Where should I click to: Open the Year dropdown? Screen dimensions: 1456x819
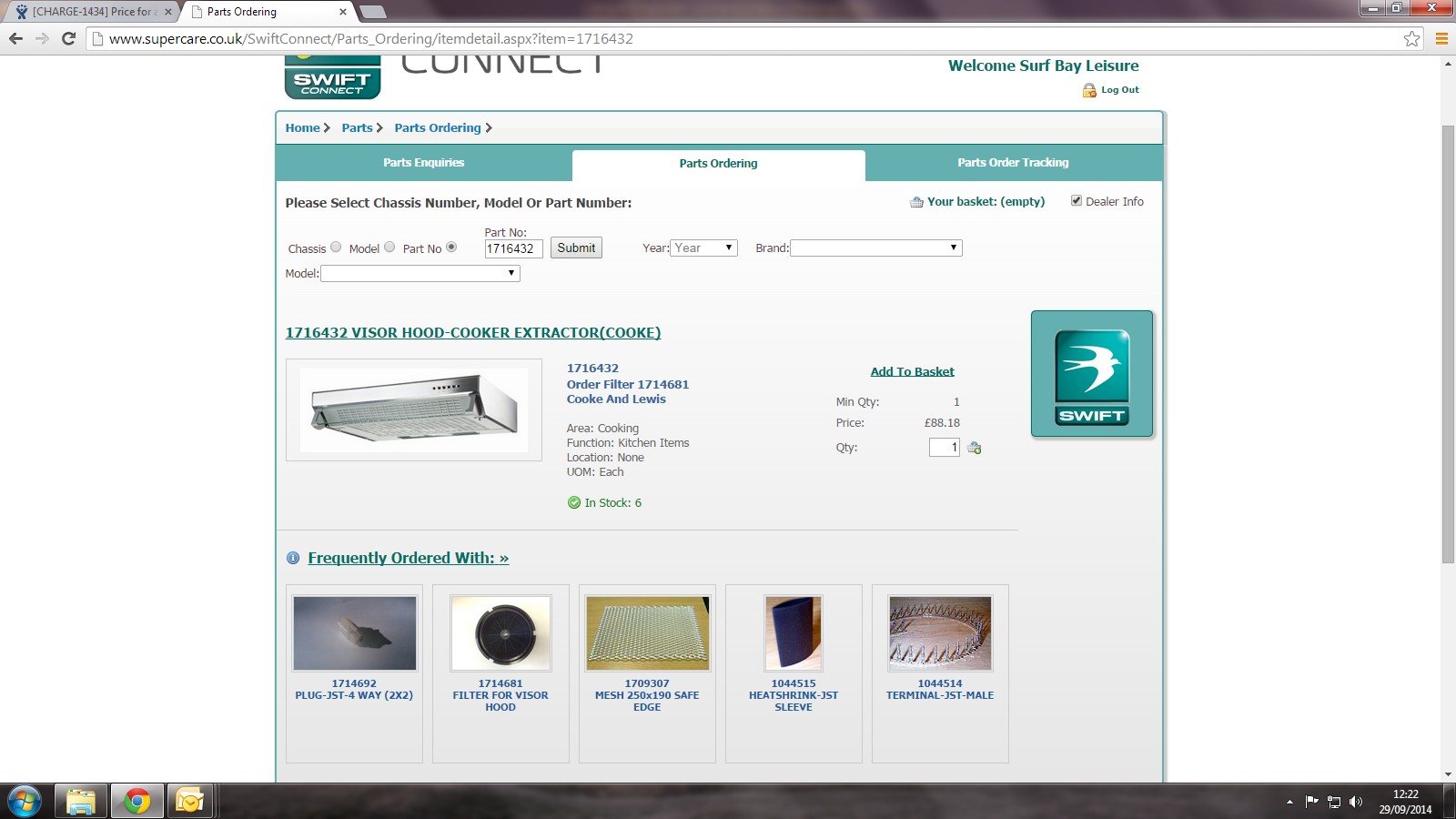click(703, 248)
